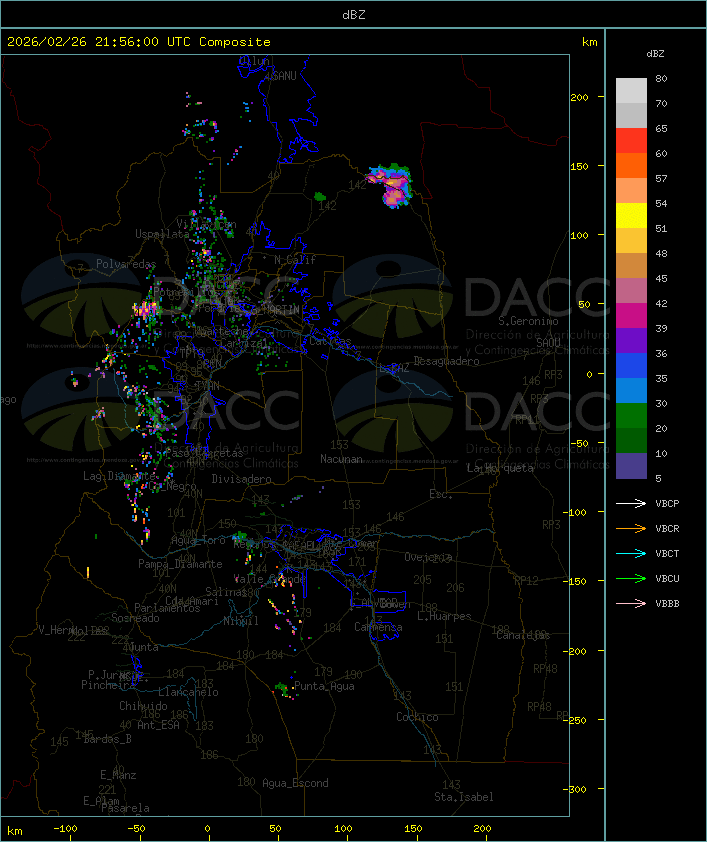Pick the magenta 39-42 dBZ legend swatch

[631, 316]
